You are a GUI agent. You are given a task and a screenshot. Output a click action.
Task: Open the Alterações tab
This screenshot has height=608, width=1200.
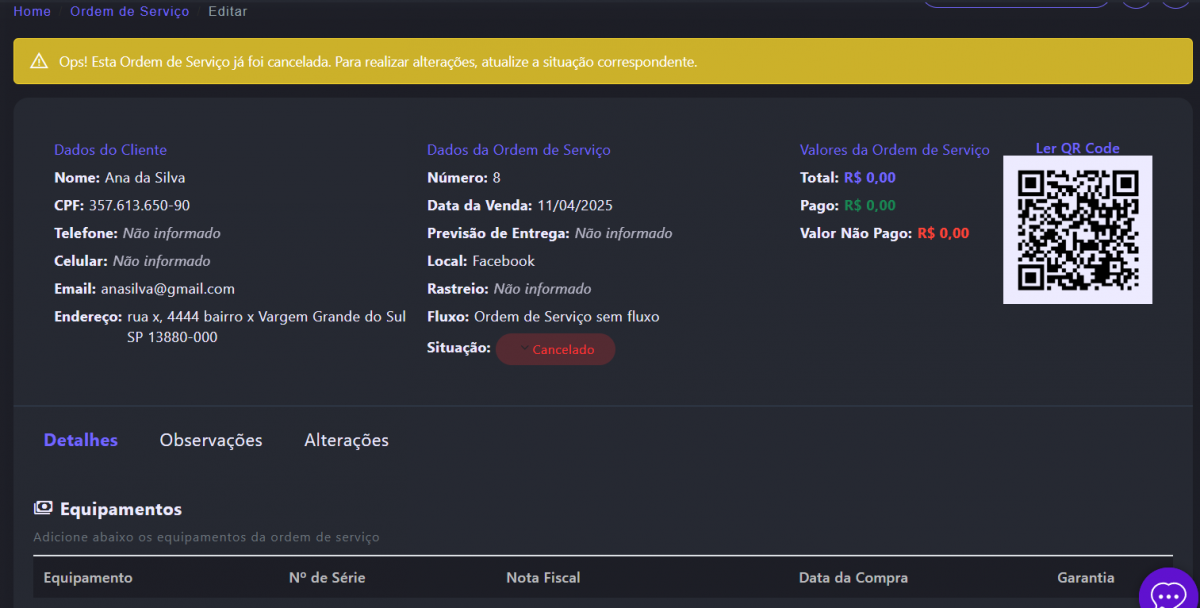point(346,440)
